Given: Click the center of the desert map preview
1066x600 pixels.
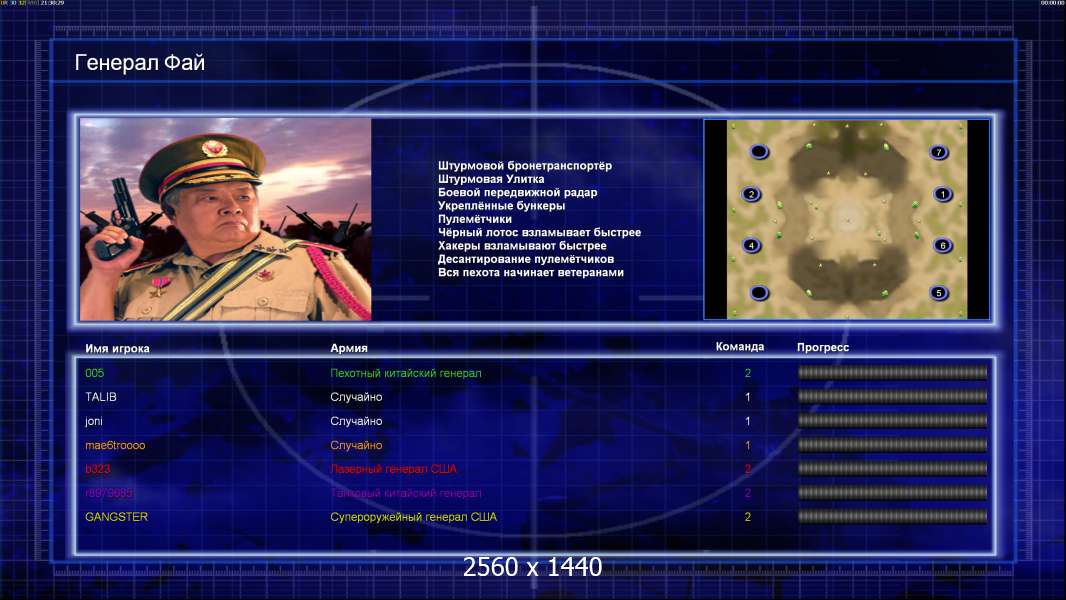Looking at the screenshot, I should click(847, 219).
